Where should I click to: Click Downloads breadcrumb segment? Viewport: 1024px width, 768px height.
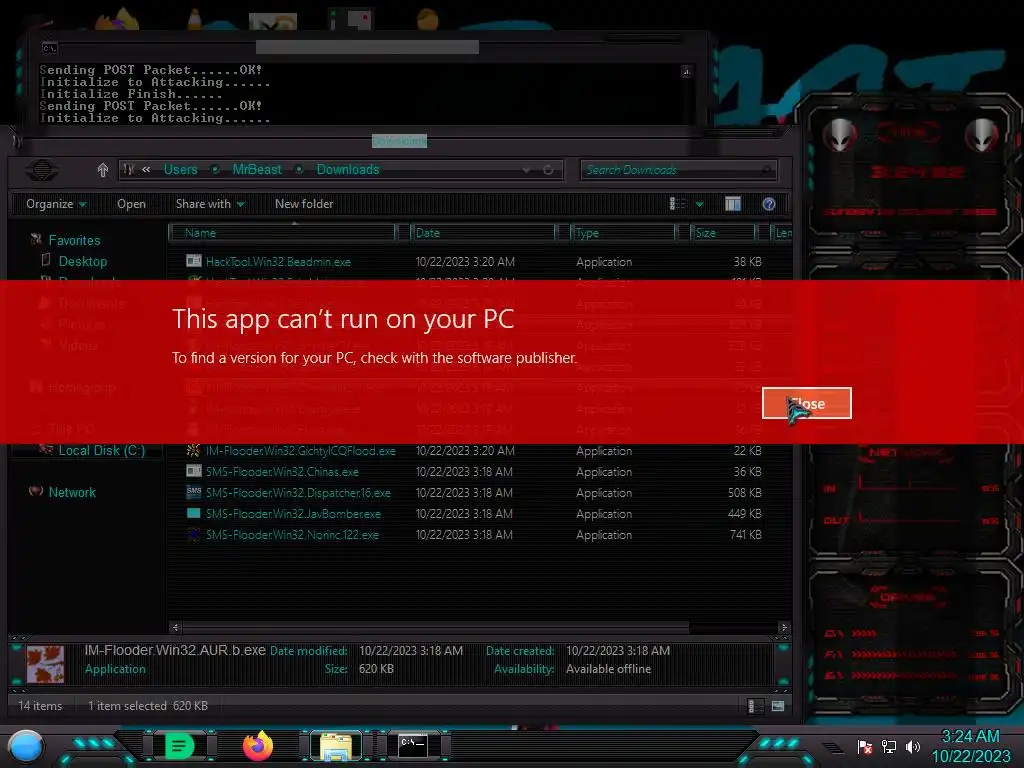[x=347, y=169]
